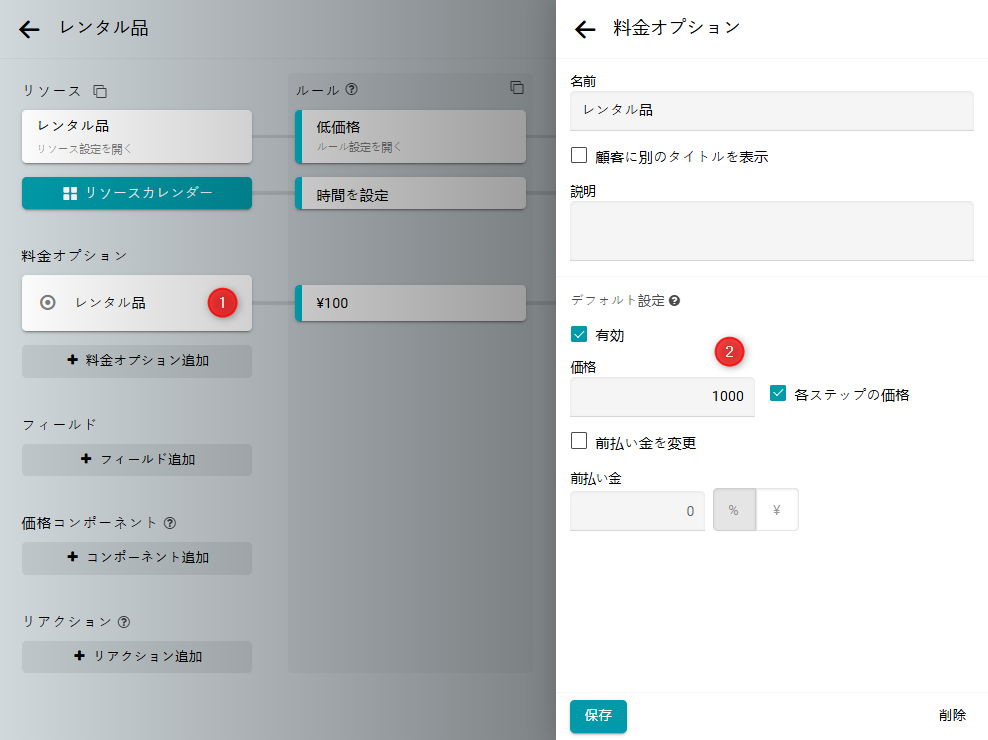Select the % prepayment unit toggle
This screenshot has height=740, width=988.
[x=734, y=510]
